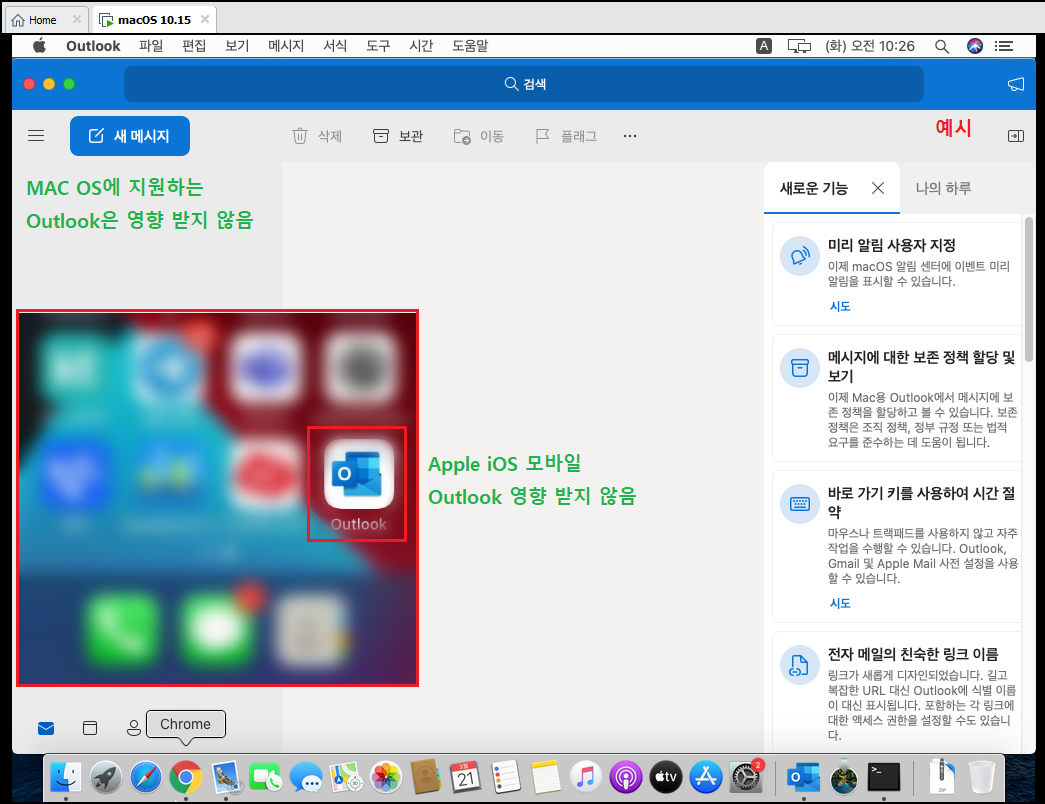Click the 삭제 trash toolbar icon
Viewport: 1045px width, 804px height.
click(300, 136)
